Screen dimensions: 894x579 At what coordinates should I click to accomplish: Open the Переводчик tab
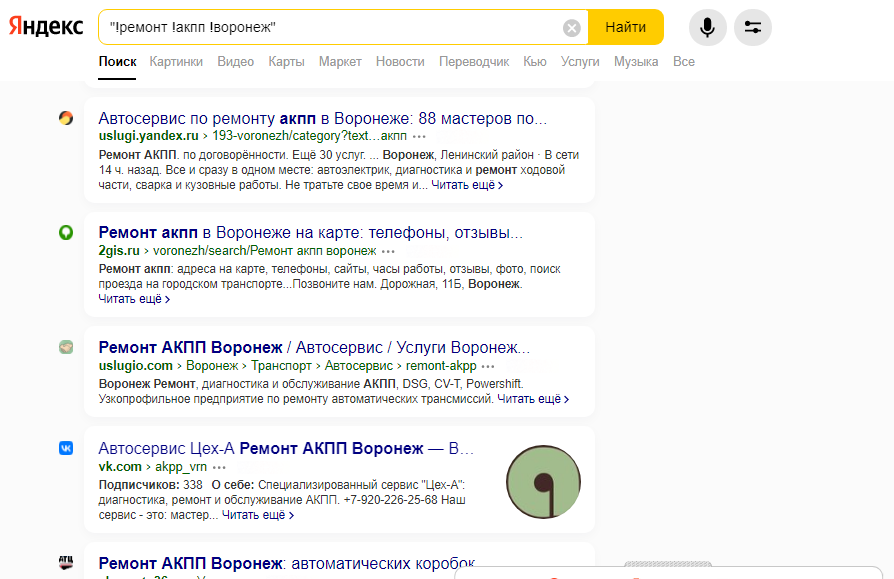coord(474,62)
